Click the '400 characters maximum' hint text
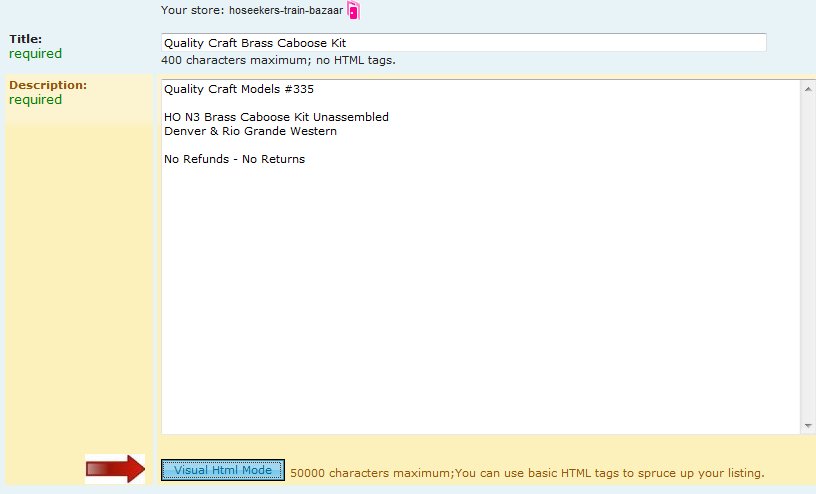This screenshot has height=494, width=816. (278, 60)
